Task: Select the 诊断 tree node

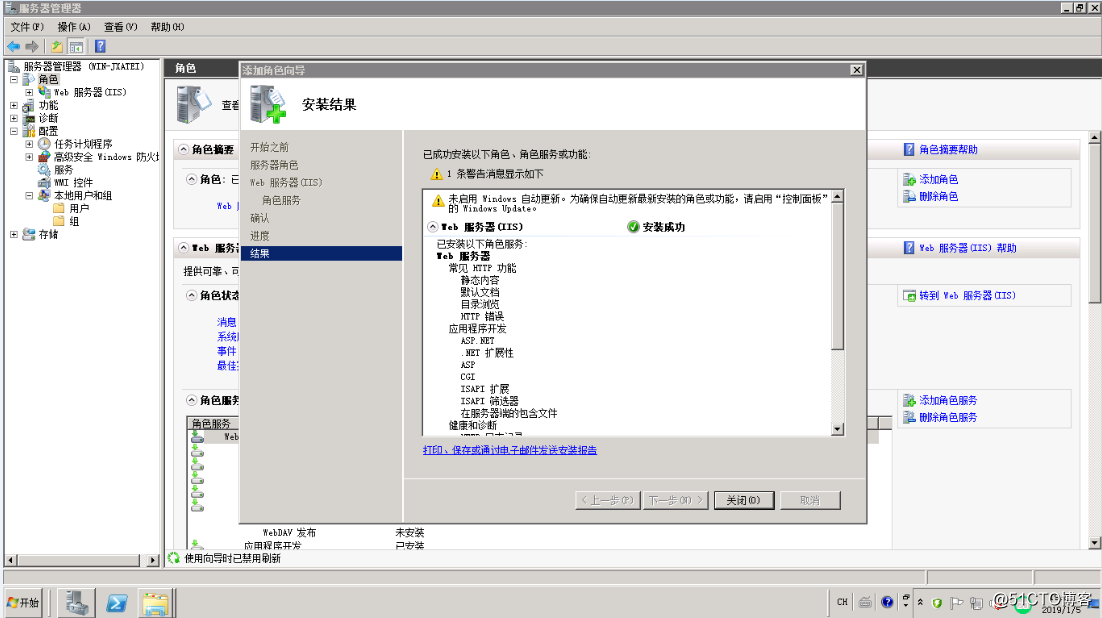Action: [48, 118]
